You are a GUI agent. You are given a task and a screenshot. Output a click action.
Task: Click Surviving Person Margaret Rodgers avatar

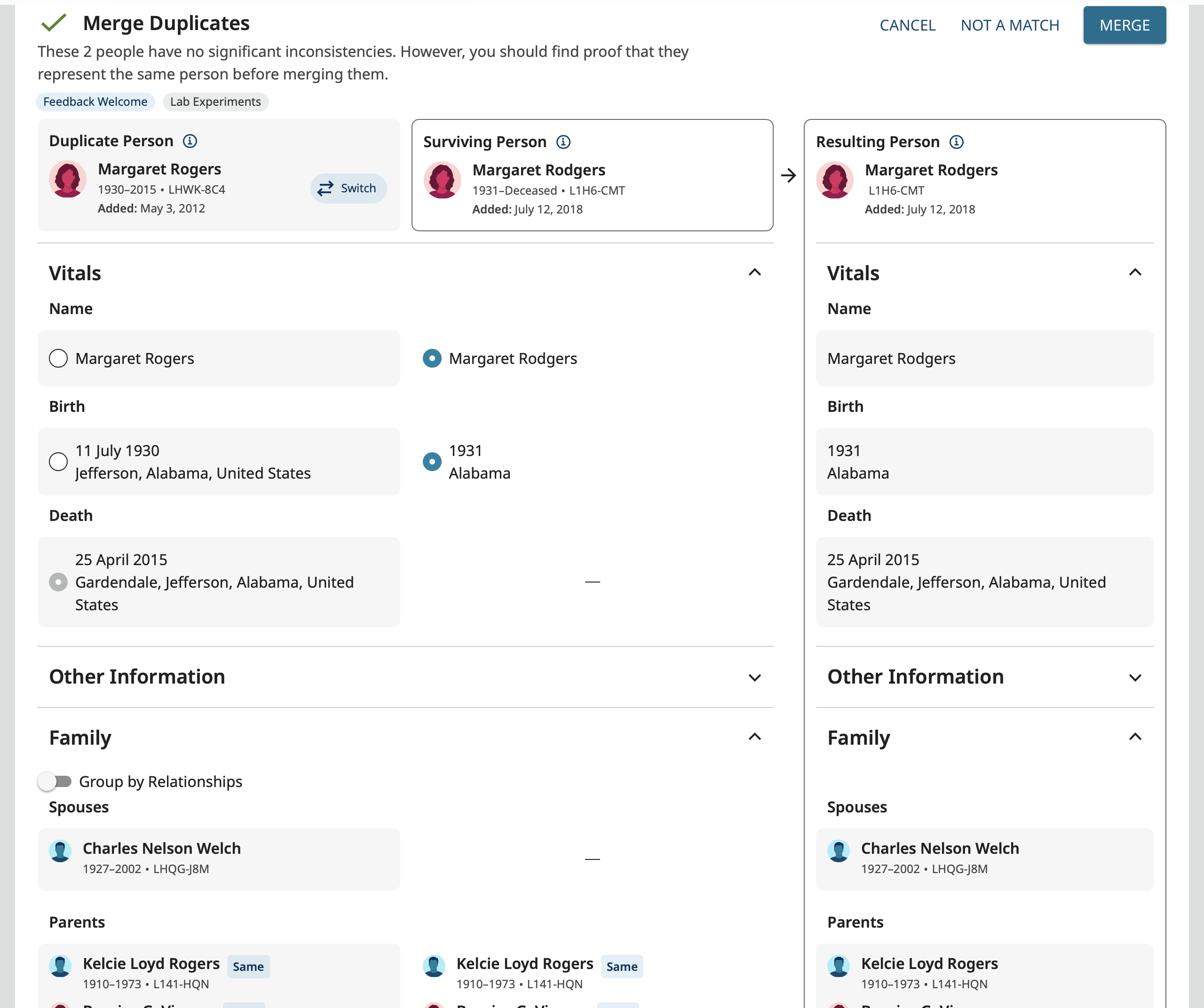tap(442, 180)
